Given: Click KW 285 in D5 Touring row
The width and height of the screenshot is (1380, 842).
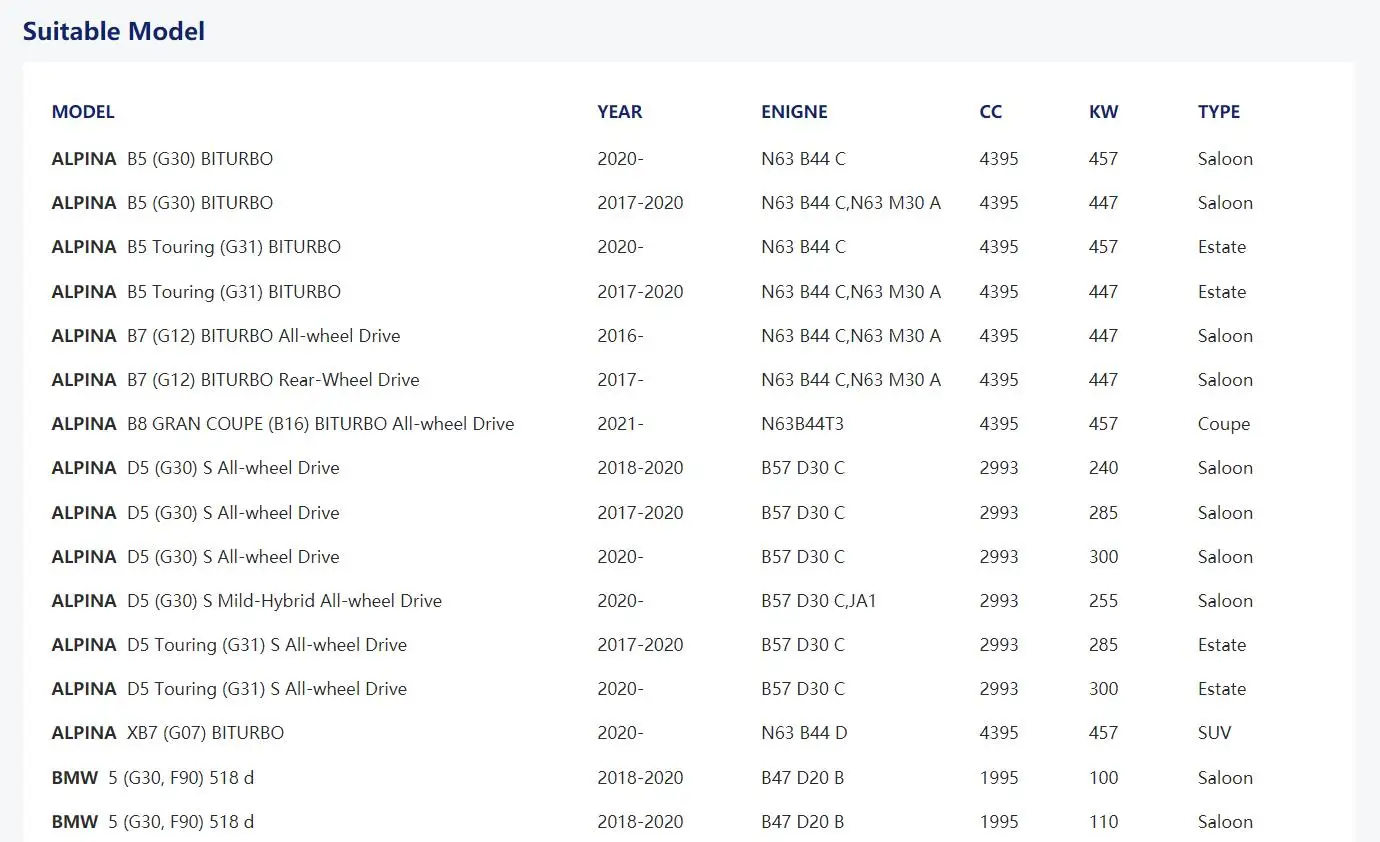Looking at the screenshot, I should point(1104,645).
